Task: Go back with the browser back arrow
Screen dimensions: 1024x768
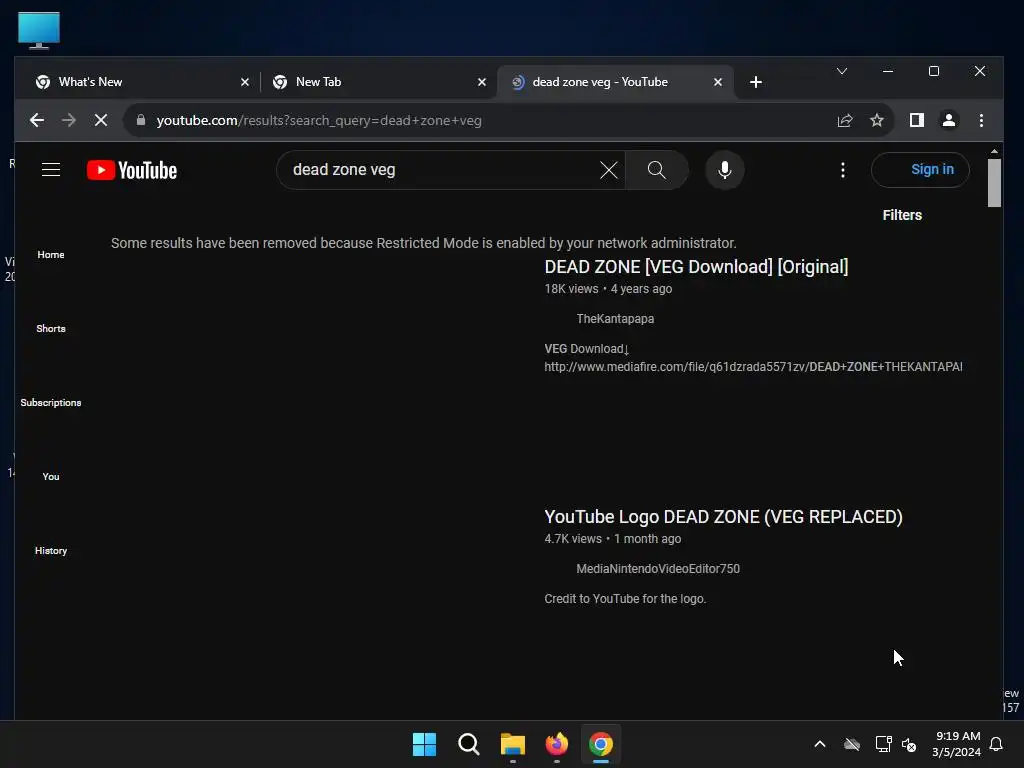Action: [x=37, y=120]
